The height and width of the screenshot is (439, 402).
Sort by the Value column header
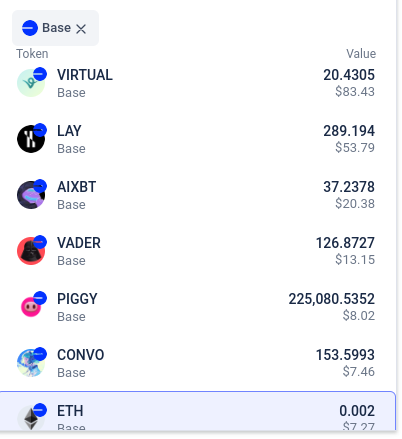(361, 54)
